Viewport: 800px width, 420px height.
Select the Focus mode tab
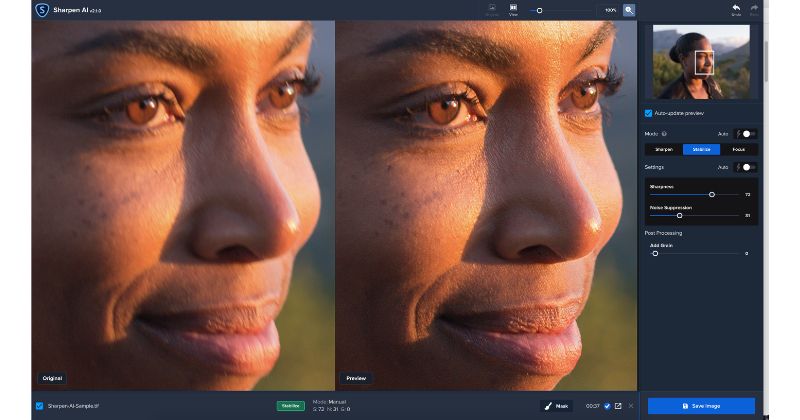[x=738, y=150]
